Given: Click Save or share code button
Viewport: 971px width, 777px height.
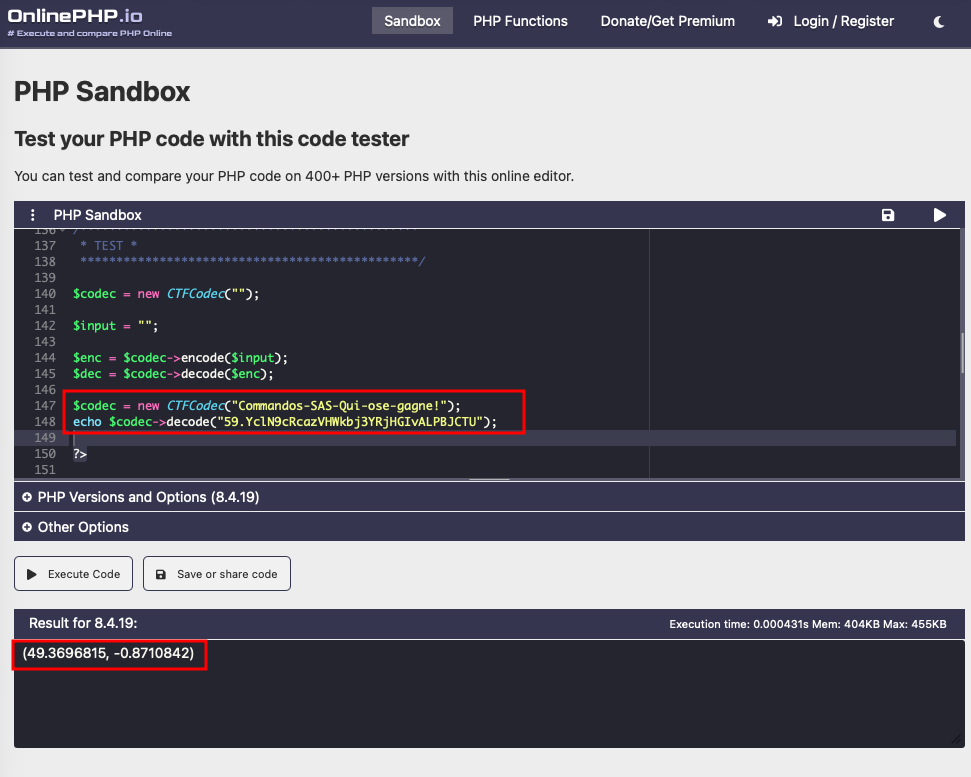Looking at the screenshot, I should point(217,574).
